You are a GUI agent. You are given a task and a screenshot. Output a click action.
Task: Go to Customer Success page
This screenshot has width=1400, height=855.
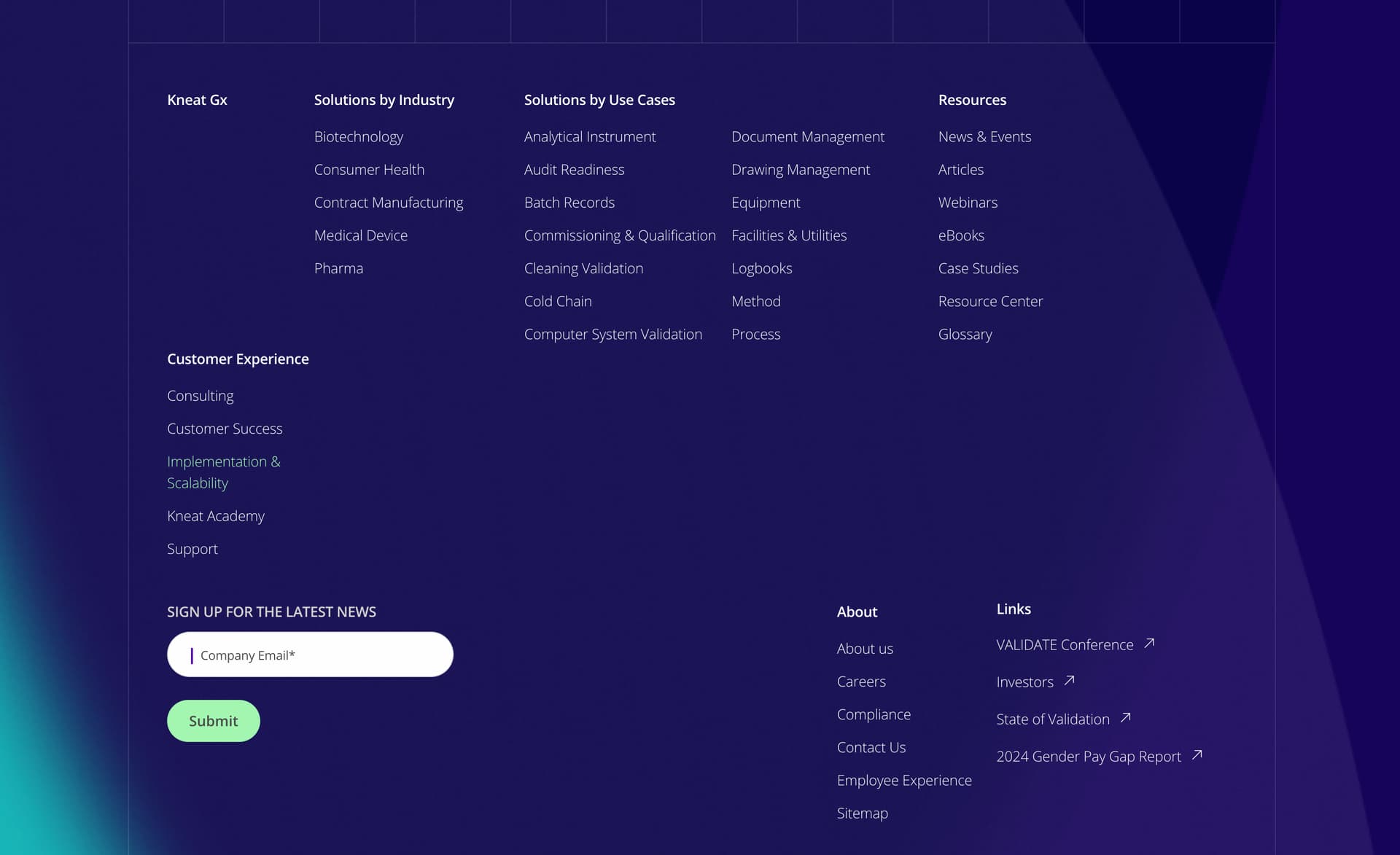tap(225, 429)
